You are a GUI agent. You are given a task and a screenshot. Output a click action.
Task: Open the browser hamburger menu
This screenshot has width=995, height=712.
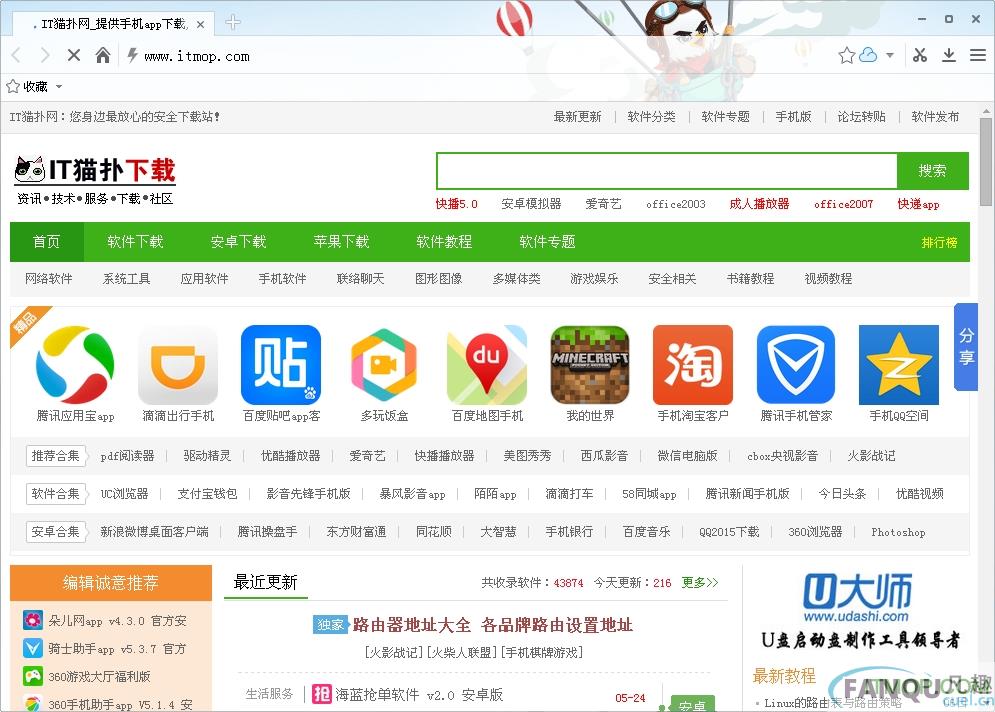(978, 56)
